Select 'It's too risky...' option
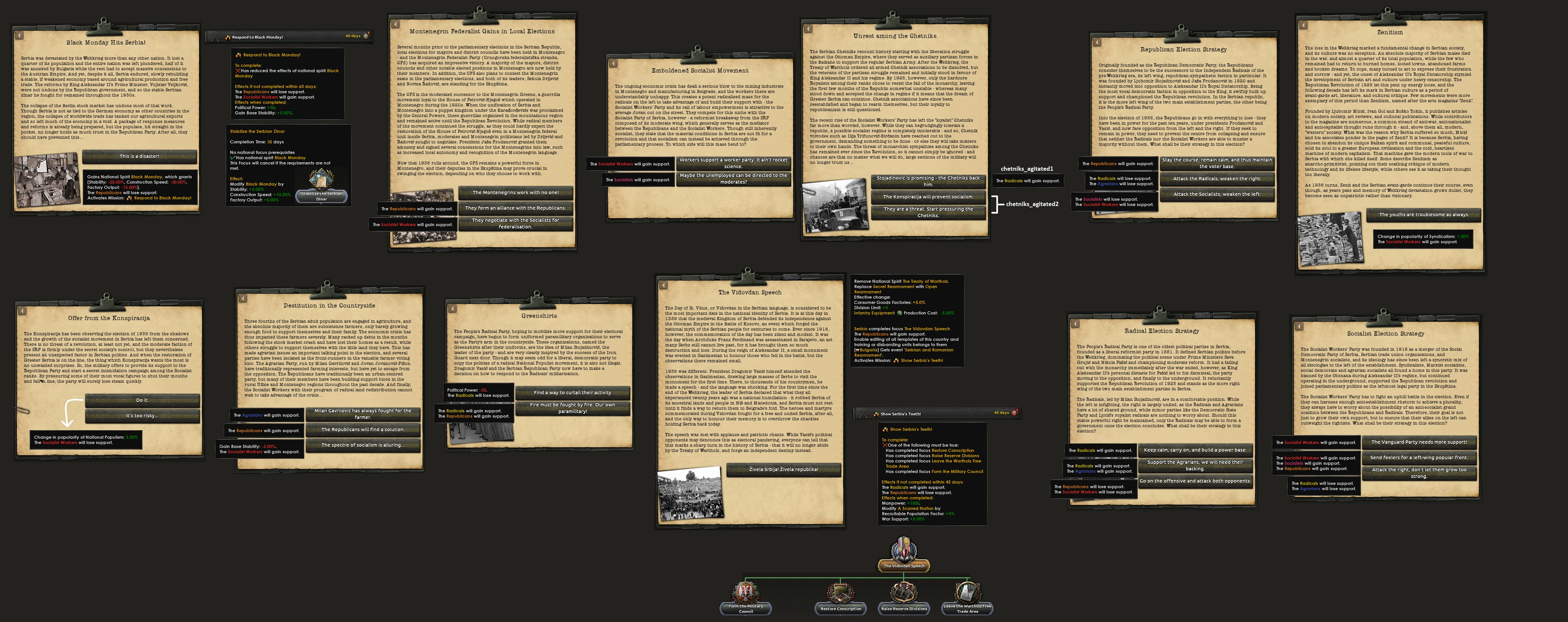The image size is (1568, 622). tap(142, 416)
